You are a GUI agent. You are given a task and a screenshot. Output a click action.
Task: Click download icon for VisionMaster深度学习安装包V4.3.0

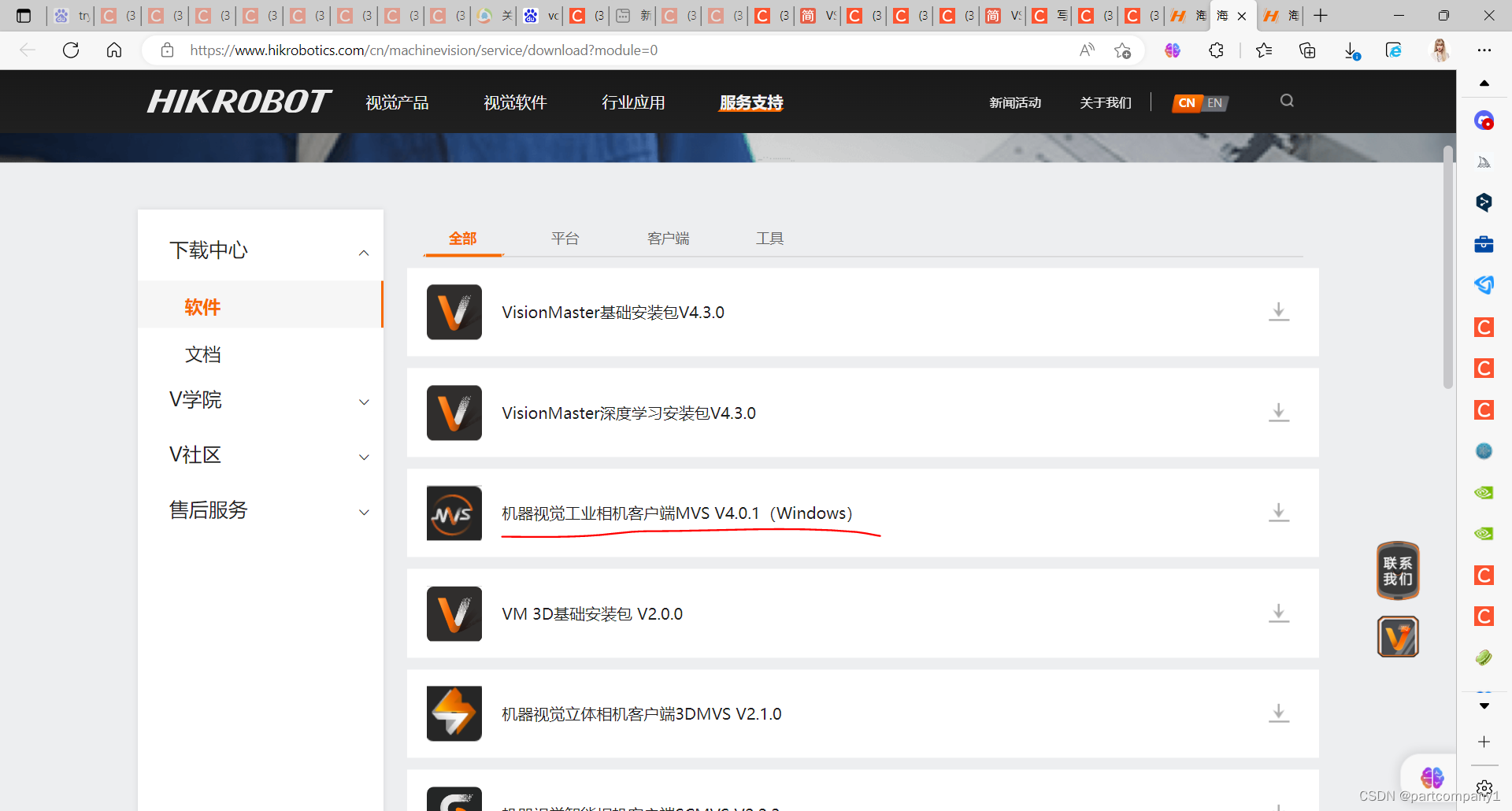coord(1279,413)
